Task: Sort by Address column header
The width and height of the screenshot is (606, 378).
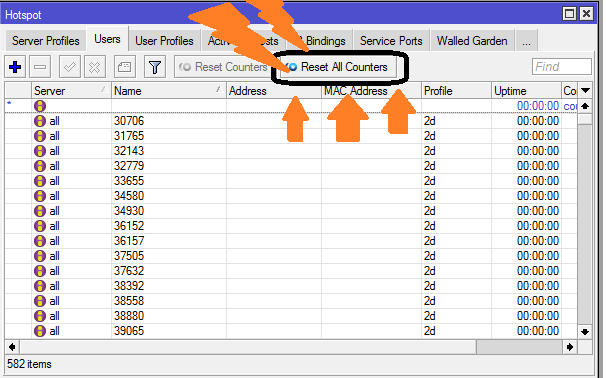Action: pyautogui.click(x=274, y=91)
